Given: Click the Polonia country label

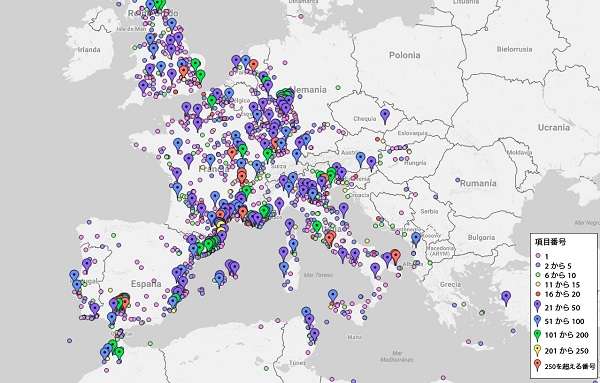Looking at the screenshot, I should coord(404,55).
